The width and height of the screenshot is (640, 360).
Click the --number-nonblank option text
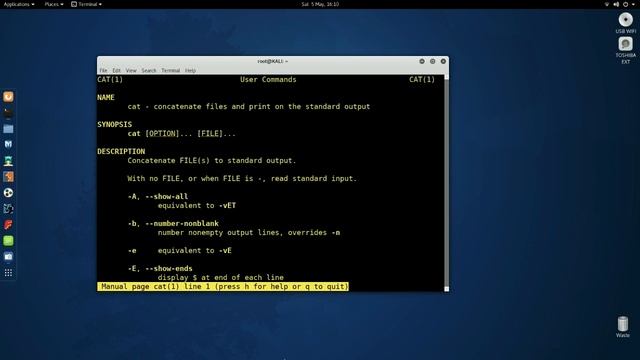(x=182, y=223)
